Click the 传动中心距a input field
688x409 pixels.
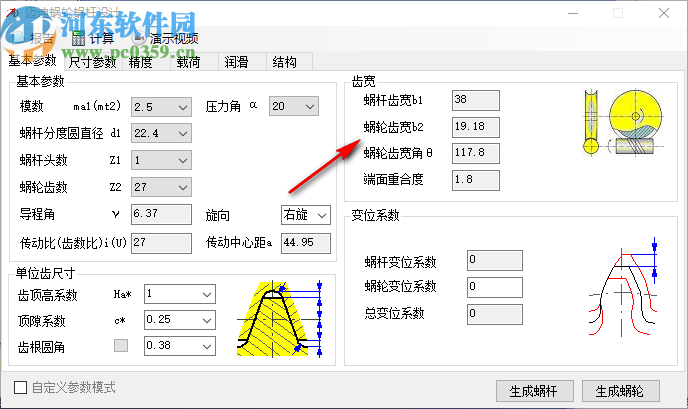point(306,243)
